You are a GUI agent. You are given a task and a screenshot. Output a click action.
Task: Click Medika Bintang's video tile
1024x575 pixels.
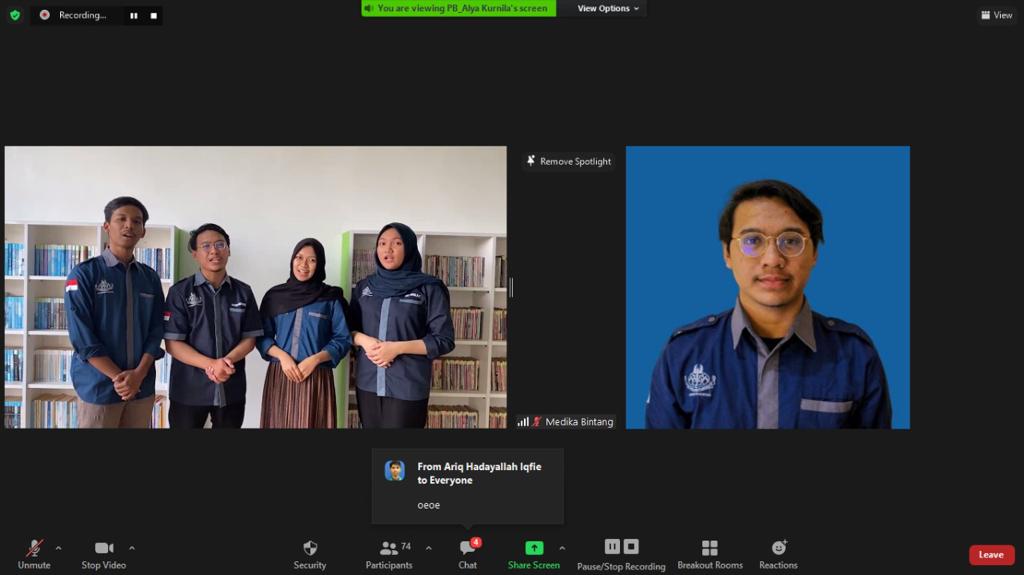(x=767, y=287)
